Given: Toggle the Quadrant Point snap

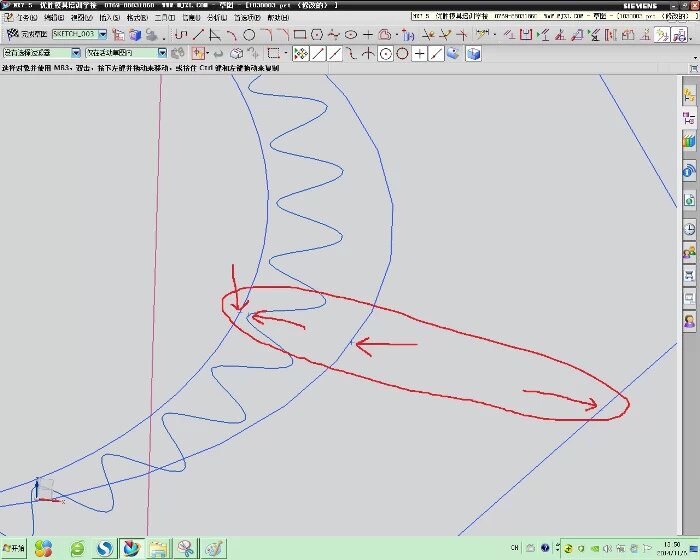Looking at the screenshot, I should tap(402, 54).
